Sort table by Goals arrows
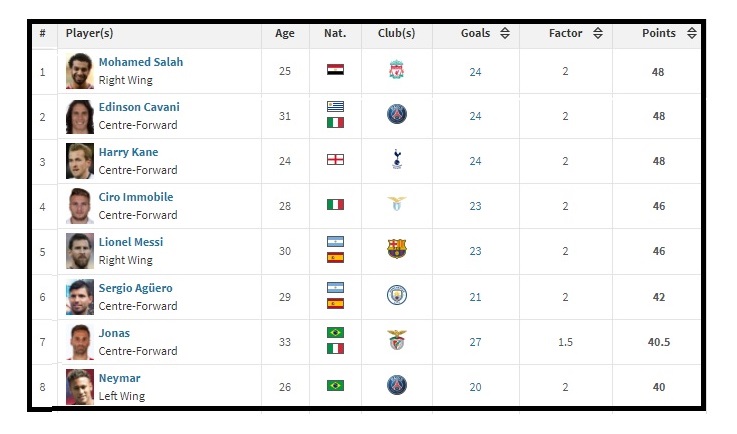This screenshot has width=737, height=434. (x=505, y=33)
